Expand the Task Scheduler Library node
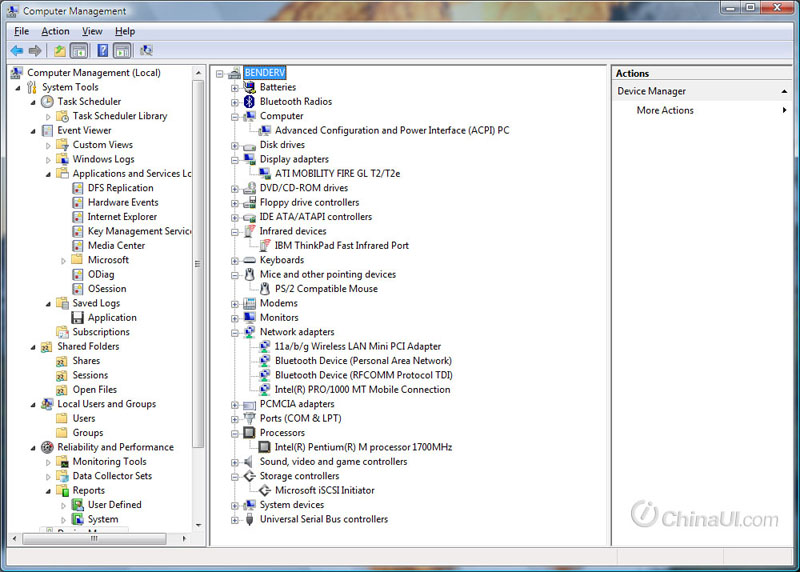The image size is (800, 572). (48, 117)
